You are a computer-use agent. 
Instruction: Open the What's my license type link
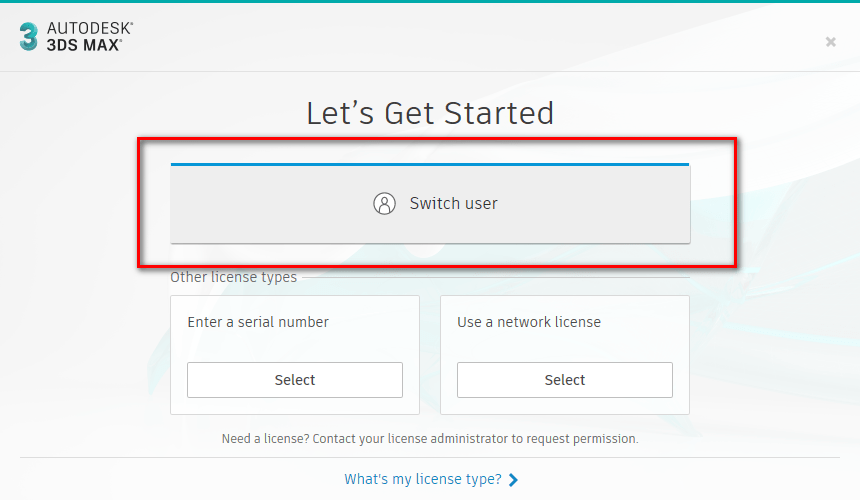pos(423,479)
